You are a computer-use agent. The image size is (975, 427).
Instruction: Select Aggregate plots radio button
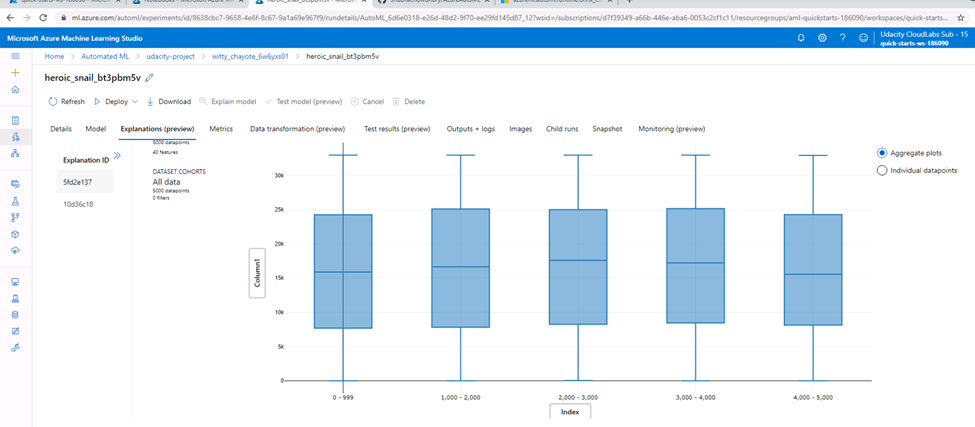881,153
